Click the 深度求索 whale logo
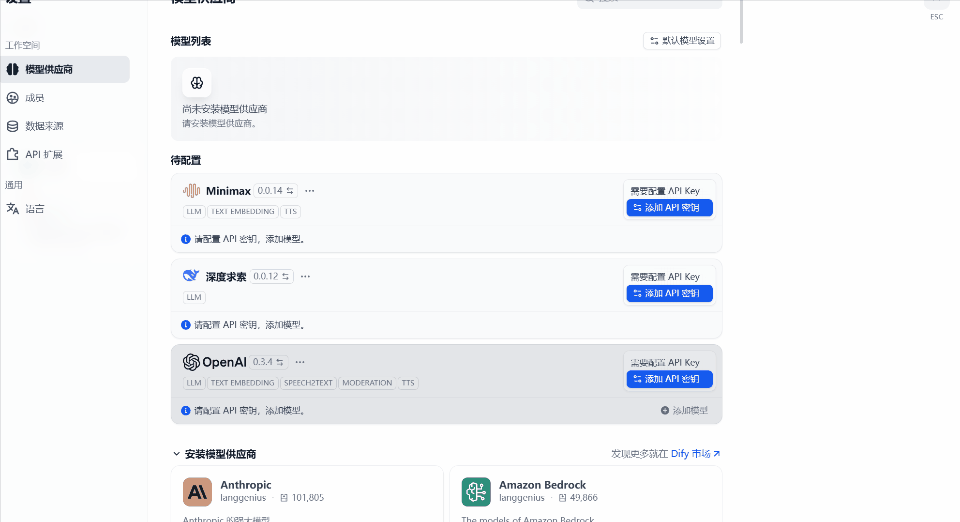Viewport: 960px width, 522px height. point(191,276)
